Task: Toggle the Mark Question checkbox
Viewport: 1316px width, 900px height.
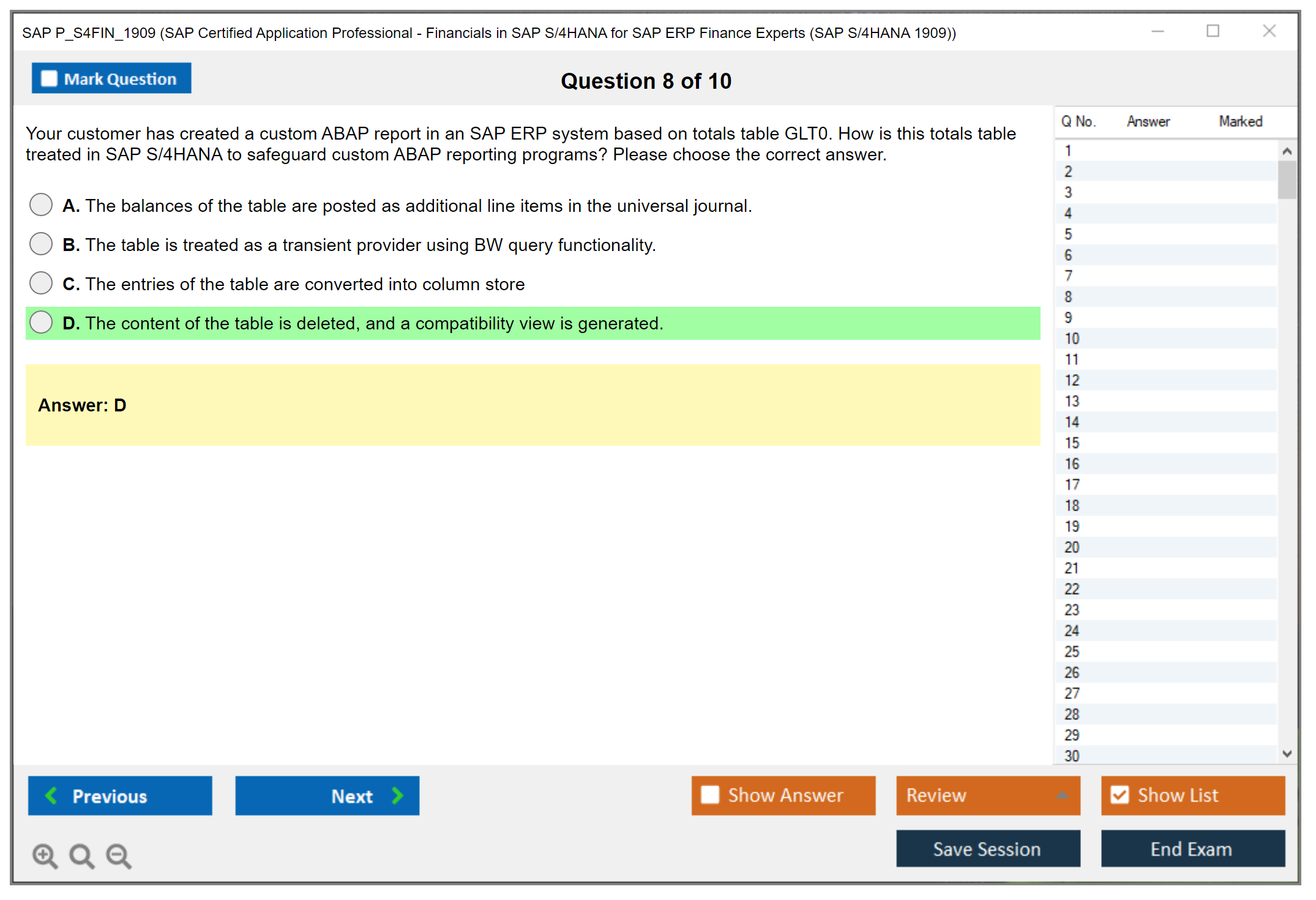Action: 49,79
